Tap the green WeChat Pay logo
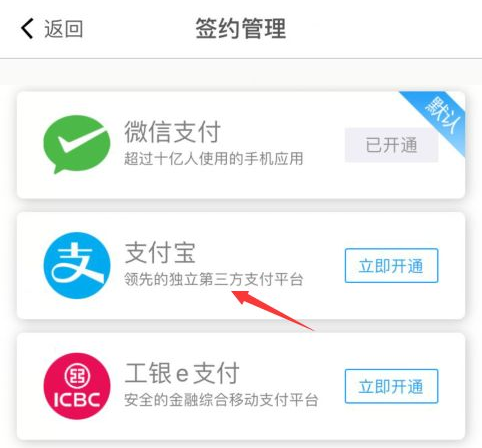482x448 pixels. [77, 144]
